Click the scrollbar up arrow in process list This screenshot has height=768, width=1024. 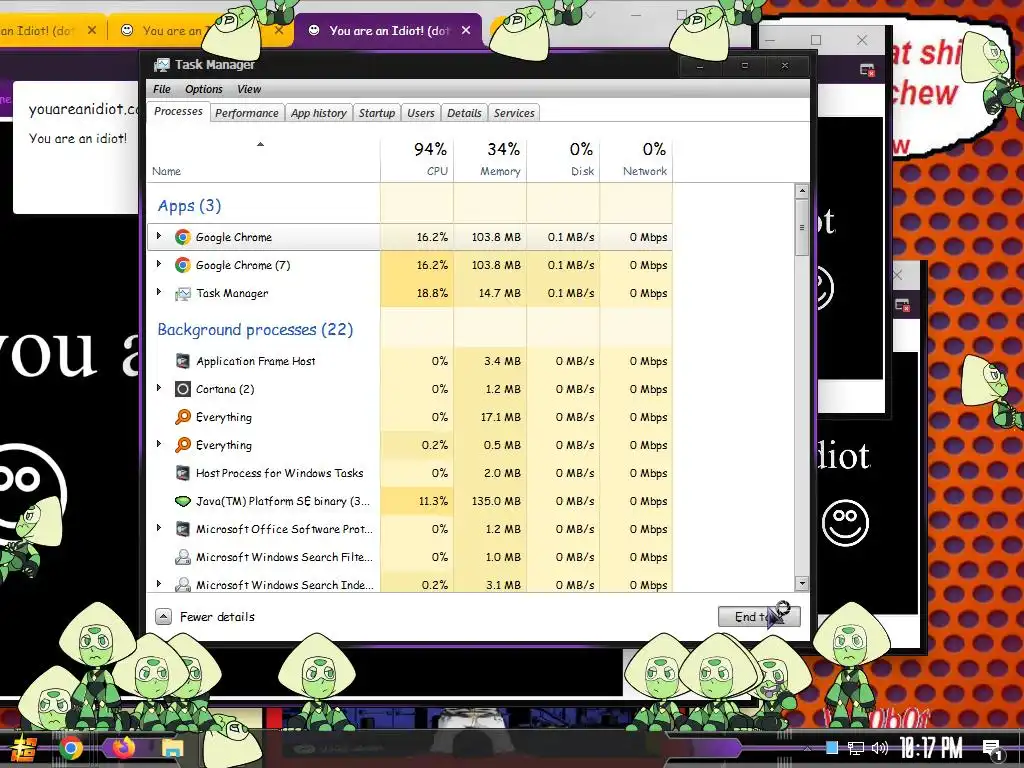point(802,191)
